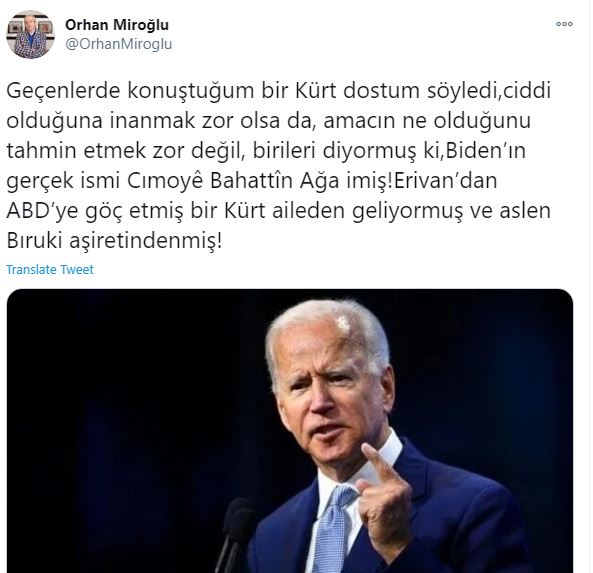The height and width of the screenshot is (573, 593).
Task: Click the word "Translate" below the tweet
Action: (31, 269)
